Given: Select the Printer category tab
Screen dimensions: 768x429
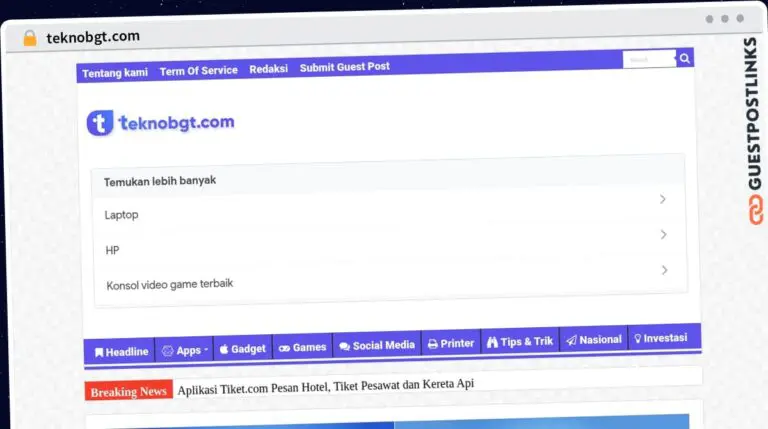Looking at the screenshot, I should click(451, 343).
